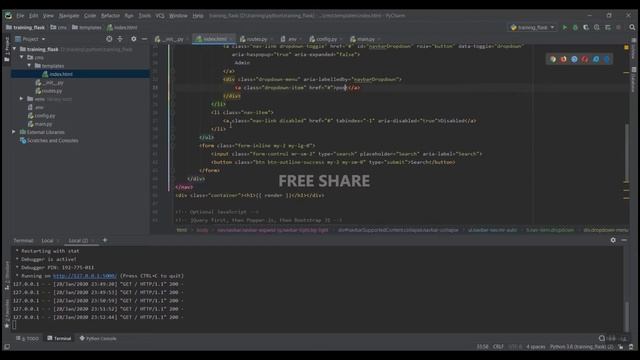Open the View menu

point(48,16)
